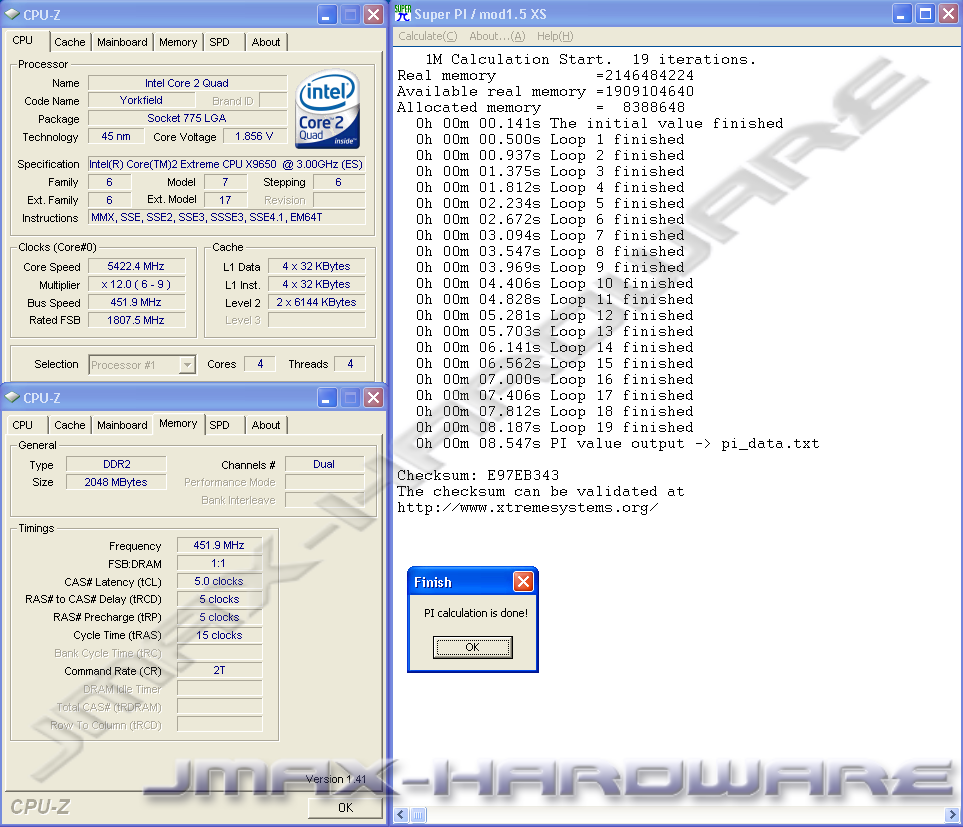Open the Calculate(C) menu in Super PI
This screenshot has height=827, width=963.
click(427, 36)
